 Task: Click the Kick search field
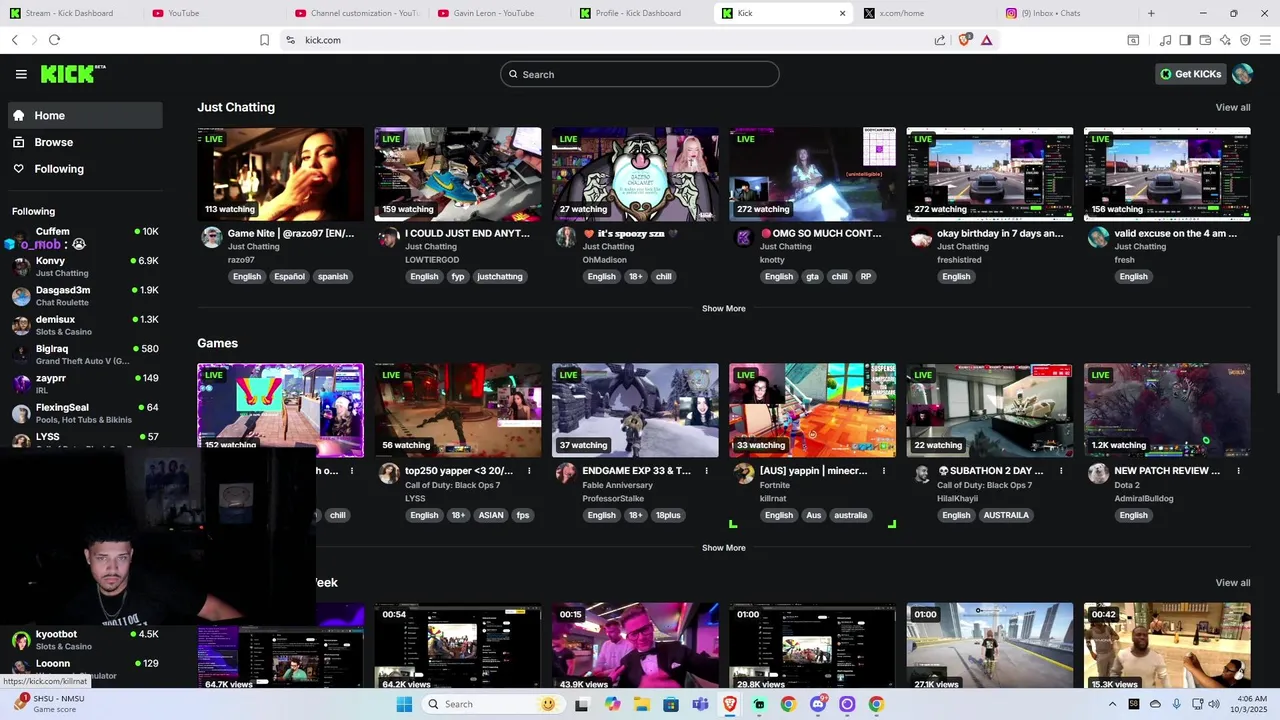[x=640, y=74]
